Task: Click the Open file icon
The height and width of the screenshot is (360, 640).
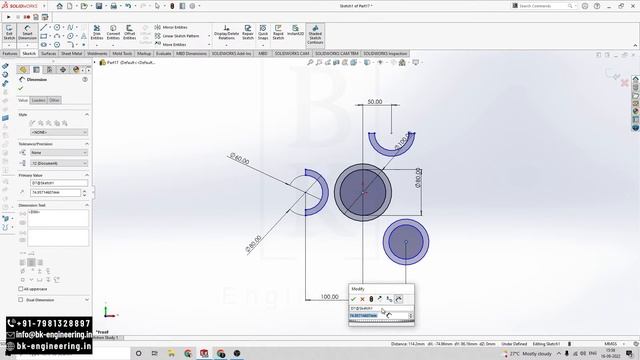Action: coord(84,6)
